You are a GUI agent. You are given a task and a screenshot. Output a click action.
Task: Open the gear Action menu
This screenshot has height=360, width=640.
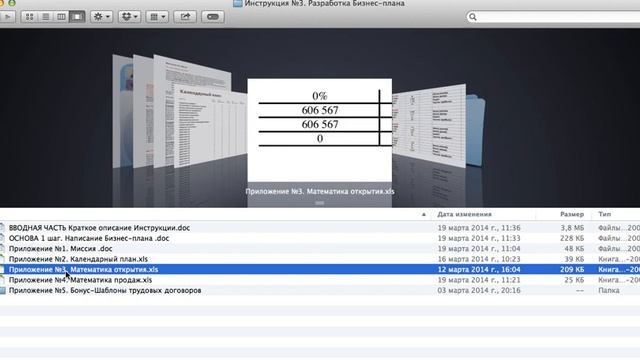coord(101,17)
